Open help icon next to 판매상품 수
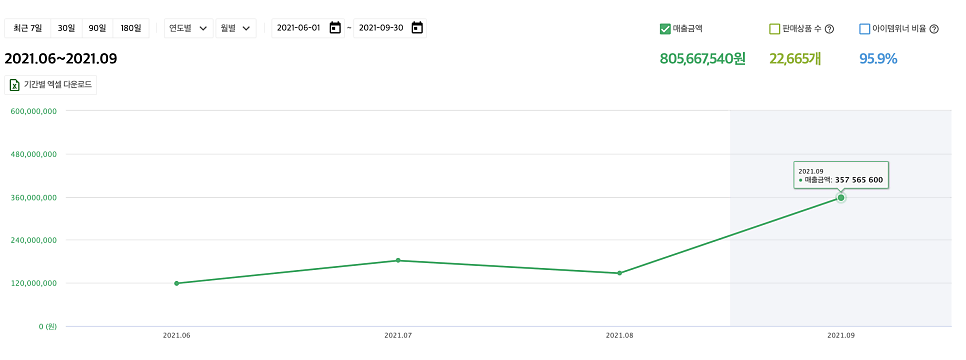 [x=829, y=29]
